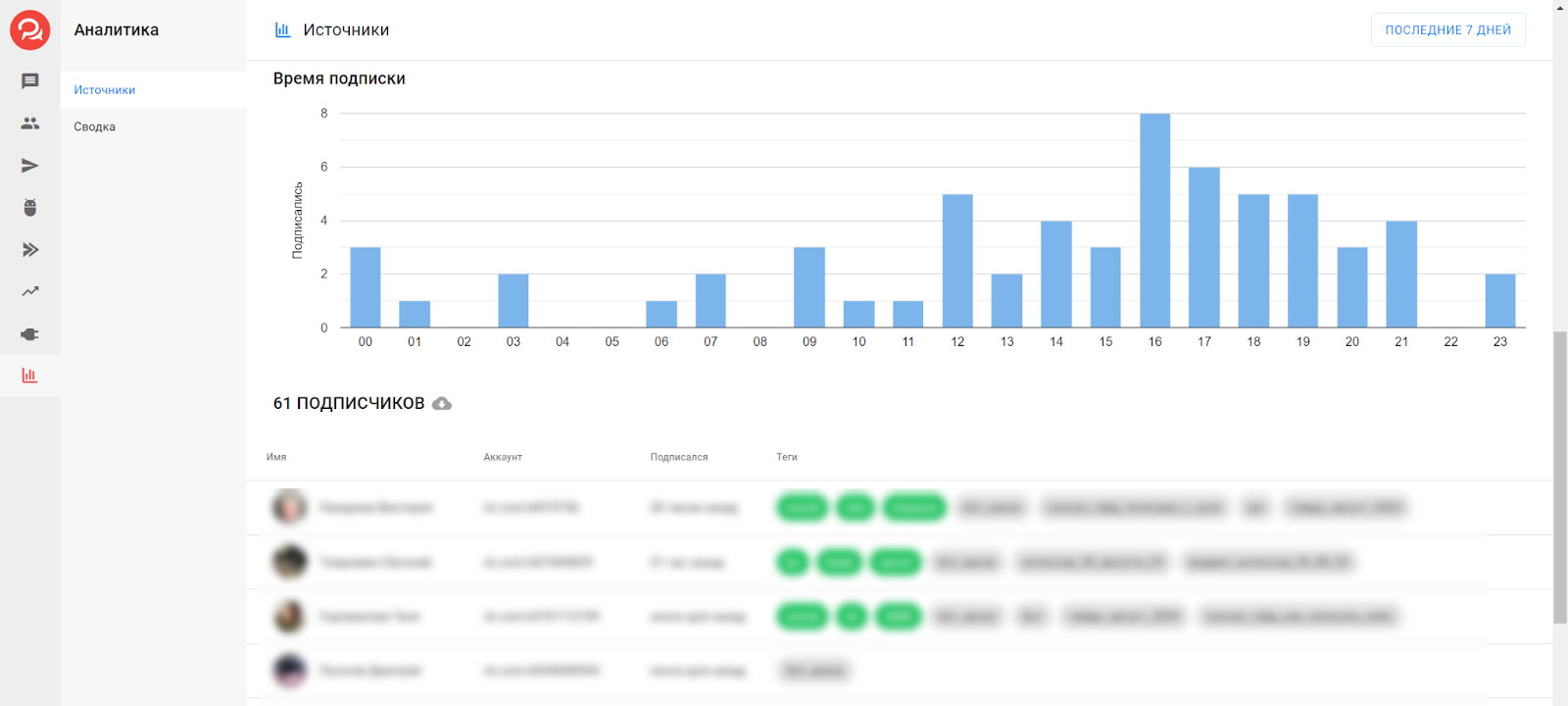The width and height of the screenshot is (1568, 706).
Task: Open the trending line growth icon
Action: [x=29, y=291]
